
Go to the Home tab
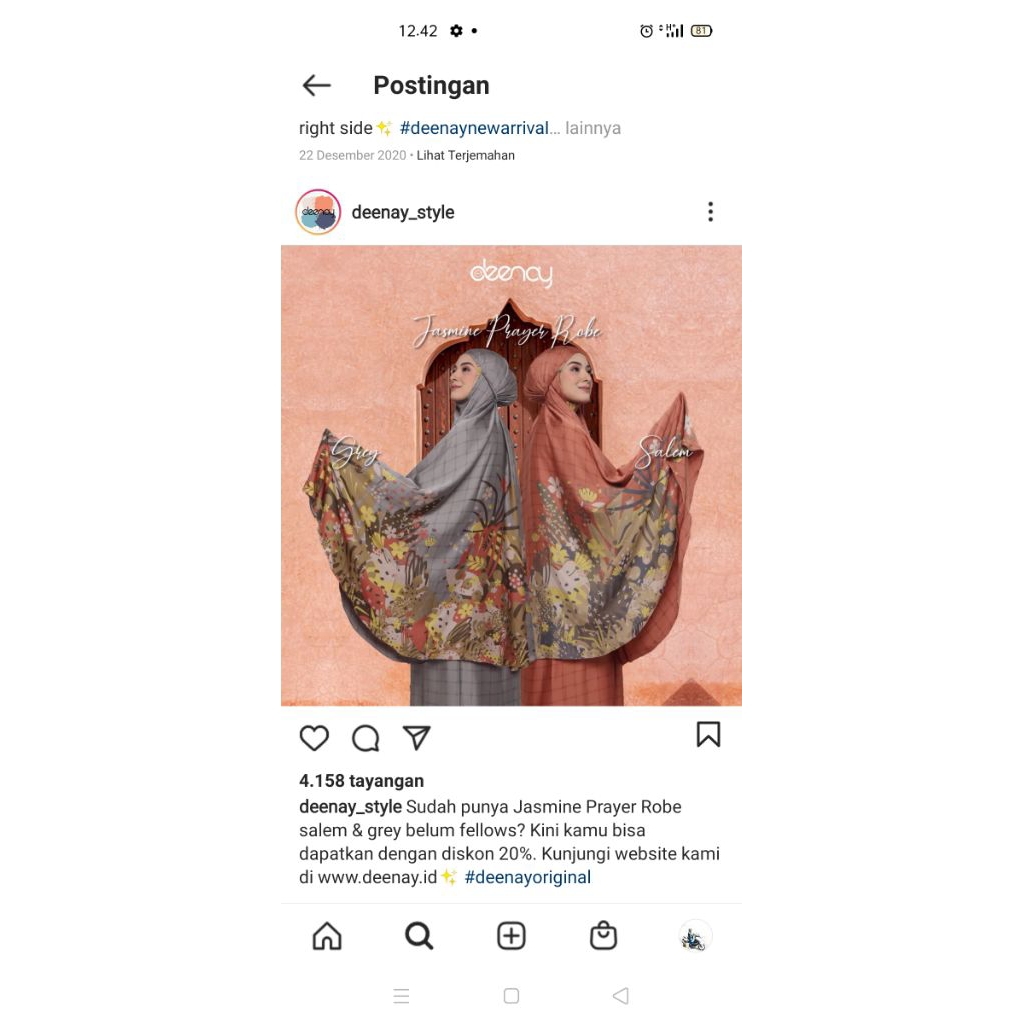(x=327, y=936)
